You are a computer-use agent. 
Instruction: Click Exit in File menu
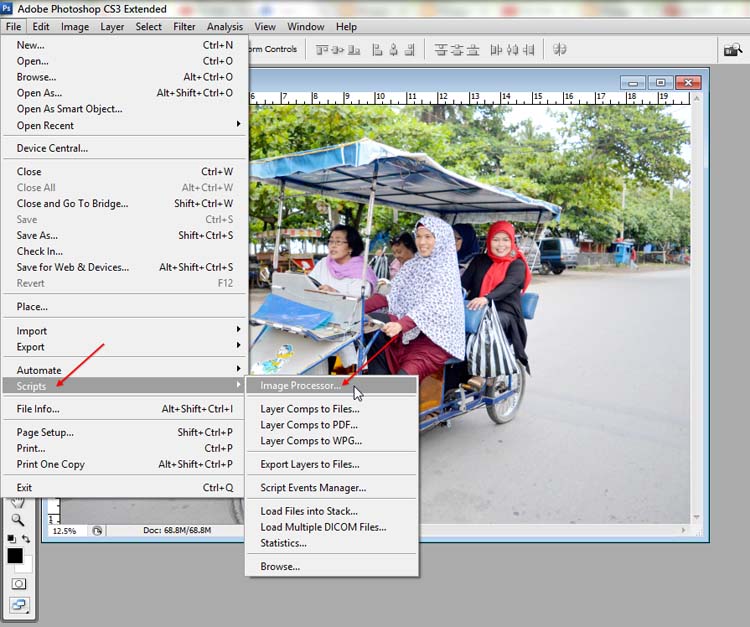(124, 487)
